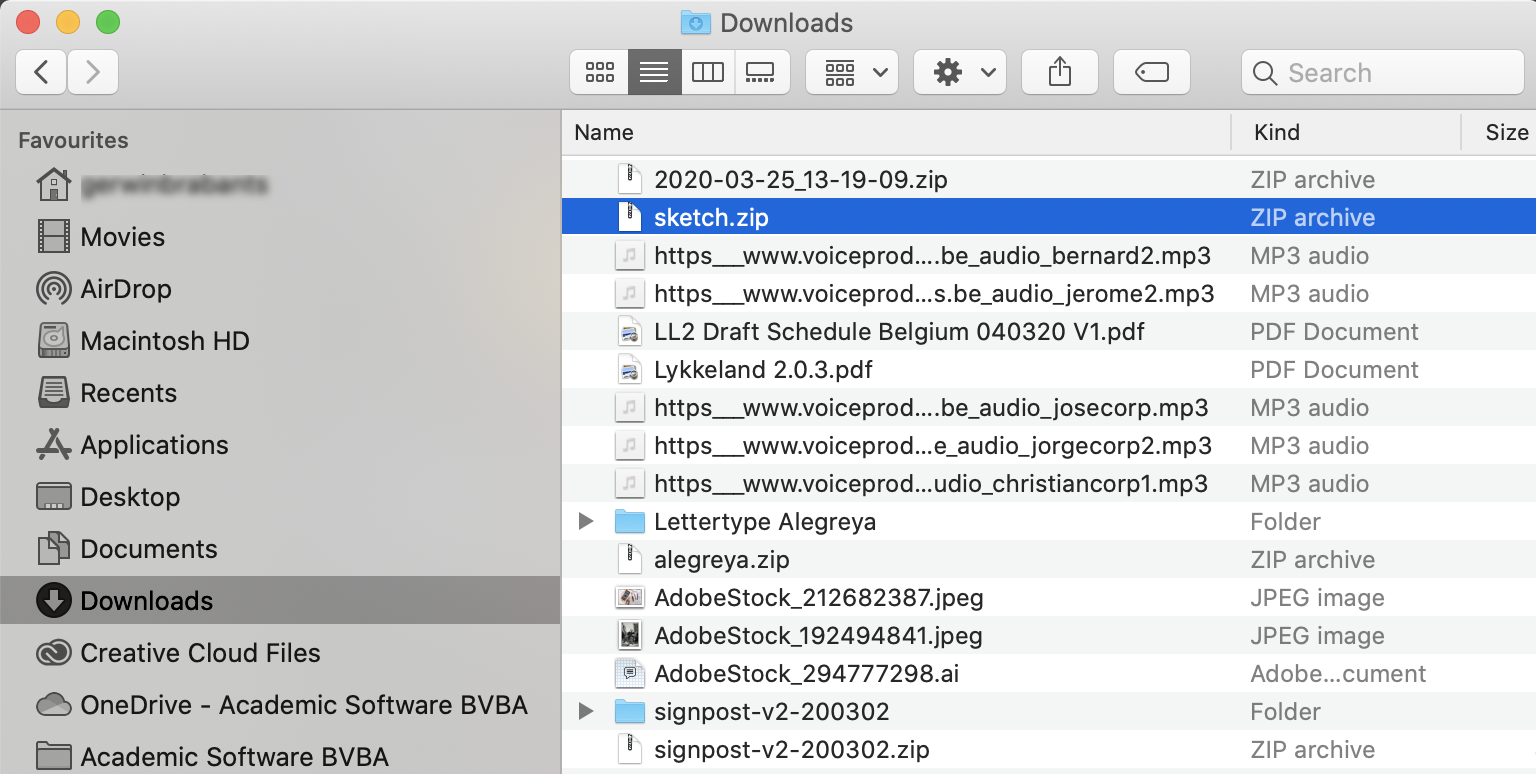1536x774 pixels.
Task: Click the alegreya.zip archive icon
Action: pos(629,560)
